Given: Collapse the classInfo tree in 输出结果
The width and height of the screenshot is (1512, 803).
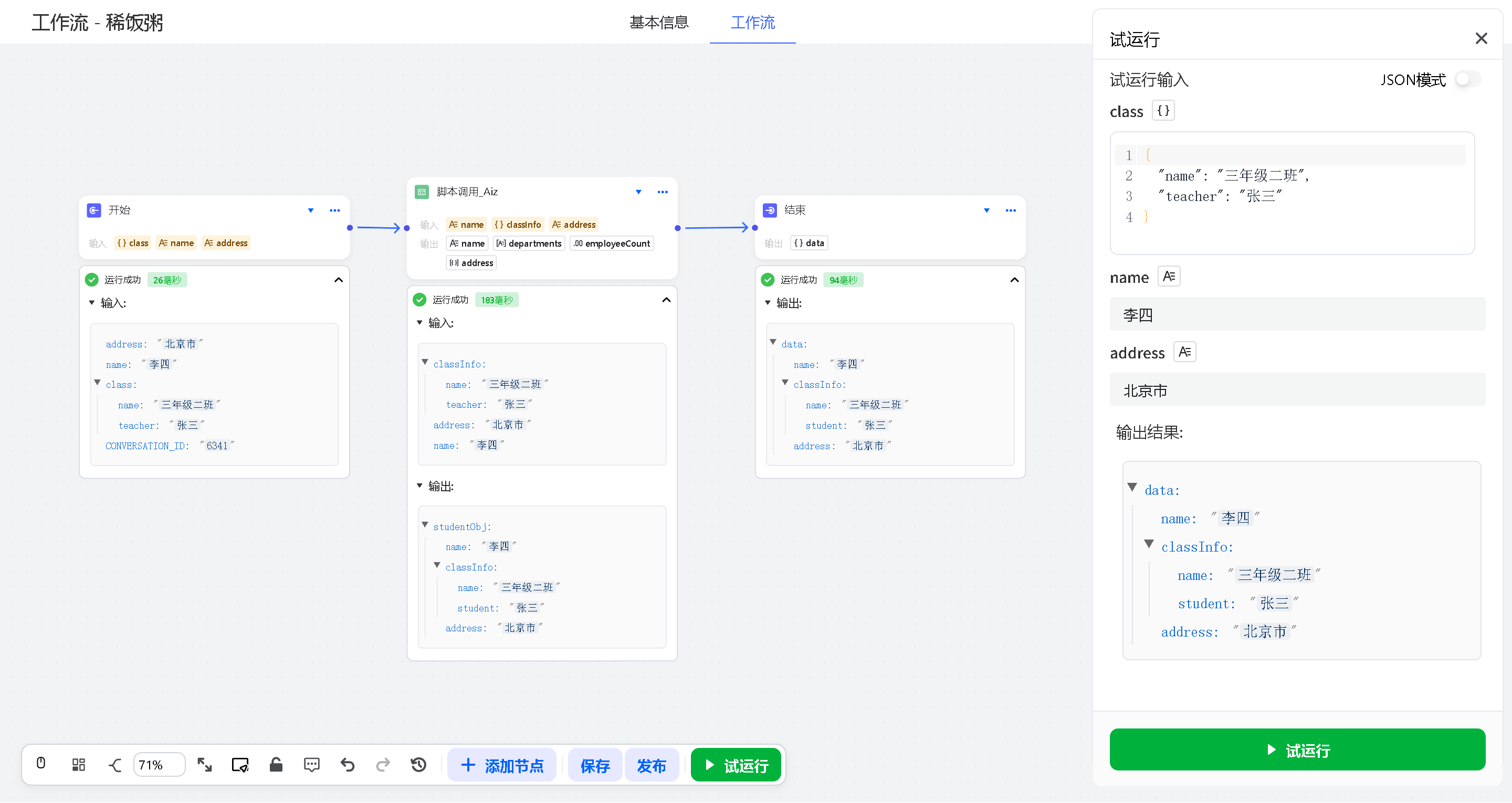Looking at the screenshot, I should pos(1149,544).
